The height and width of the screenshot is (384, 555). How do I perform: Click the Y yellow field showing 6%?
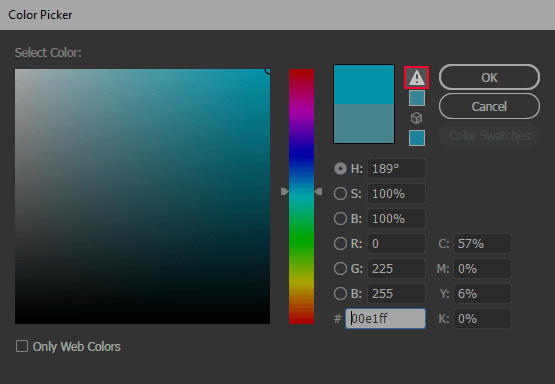pyautogui.click(x=482, y=293)
